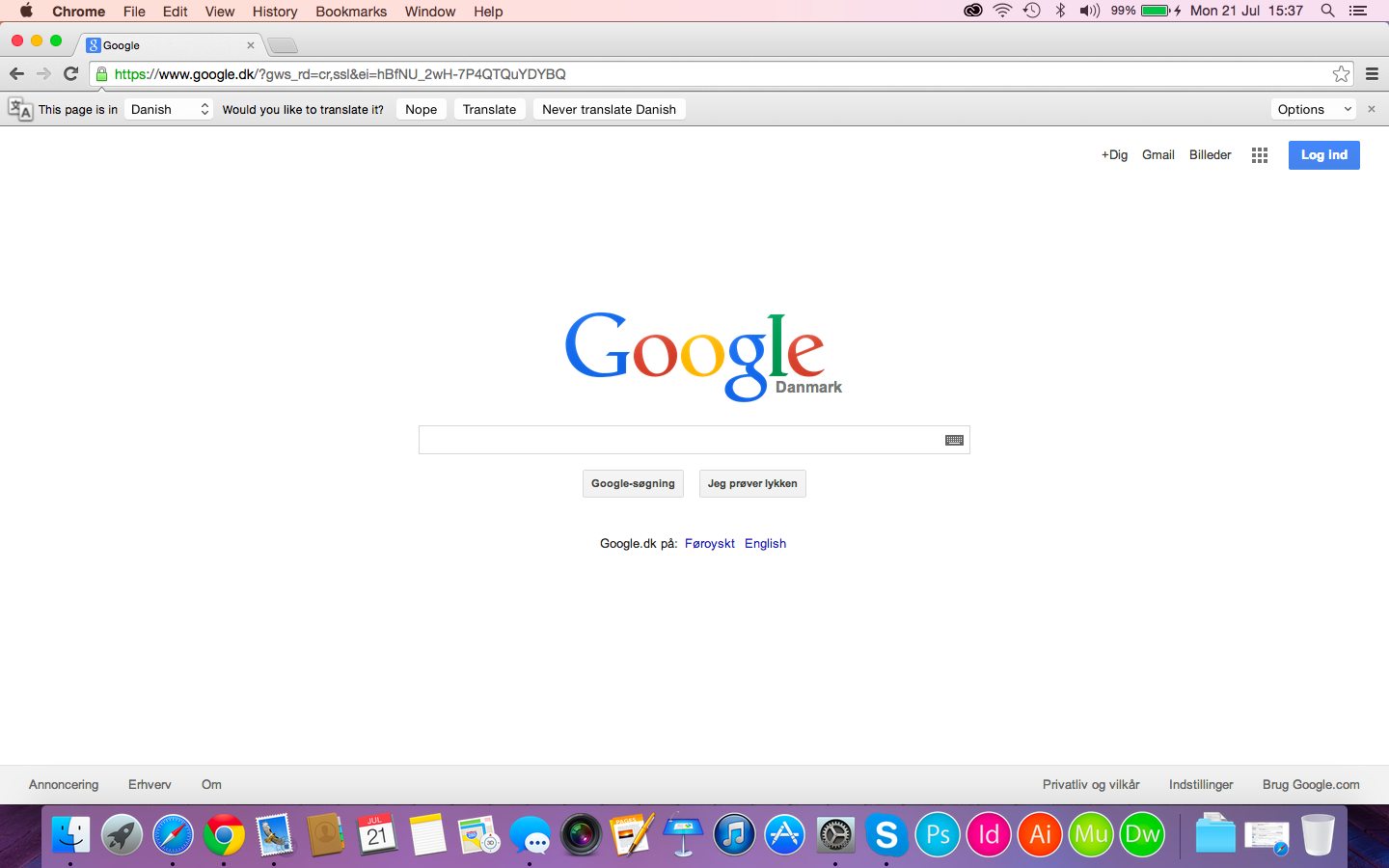Open the App Store from the dock
Viewport: 1389px width, 868px height.
click(785, 835)
